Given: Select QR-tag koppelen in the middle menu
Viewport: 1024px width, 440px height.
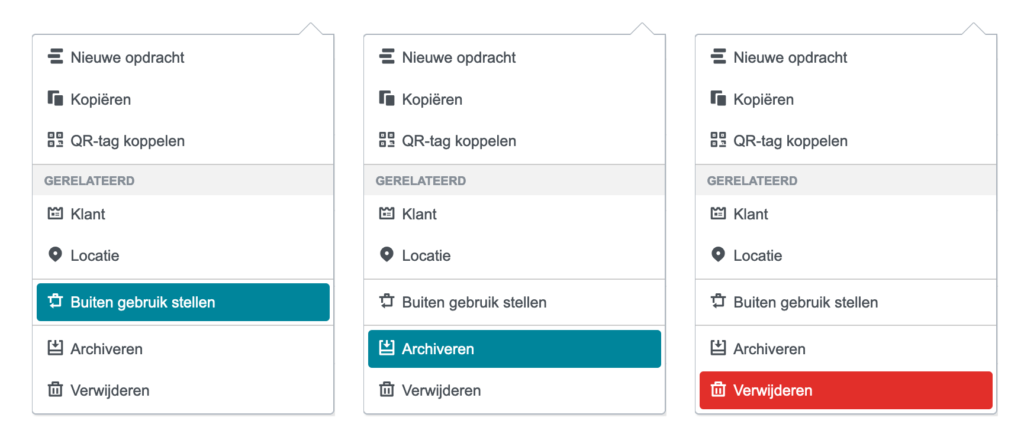Looking at the screenshot, I should pos(459,141).
